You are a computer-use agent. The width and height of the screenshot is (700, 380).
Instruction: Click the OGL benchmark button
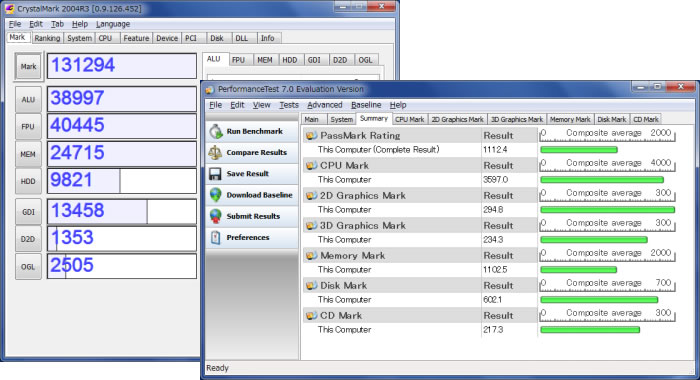coord(28,267)
